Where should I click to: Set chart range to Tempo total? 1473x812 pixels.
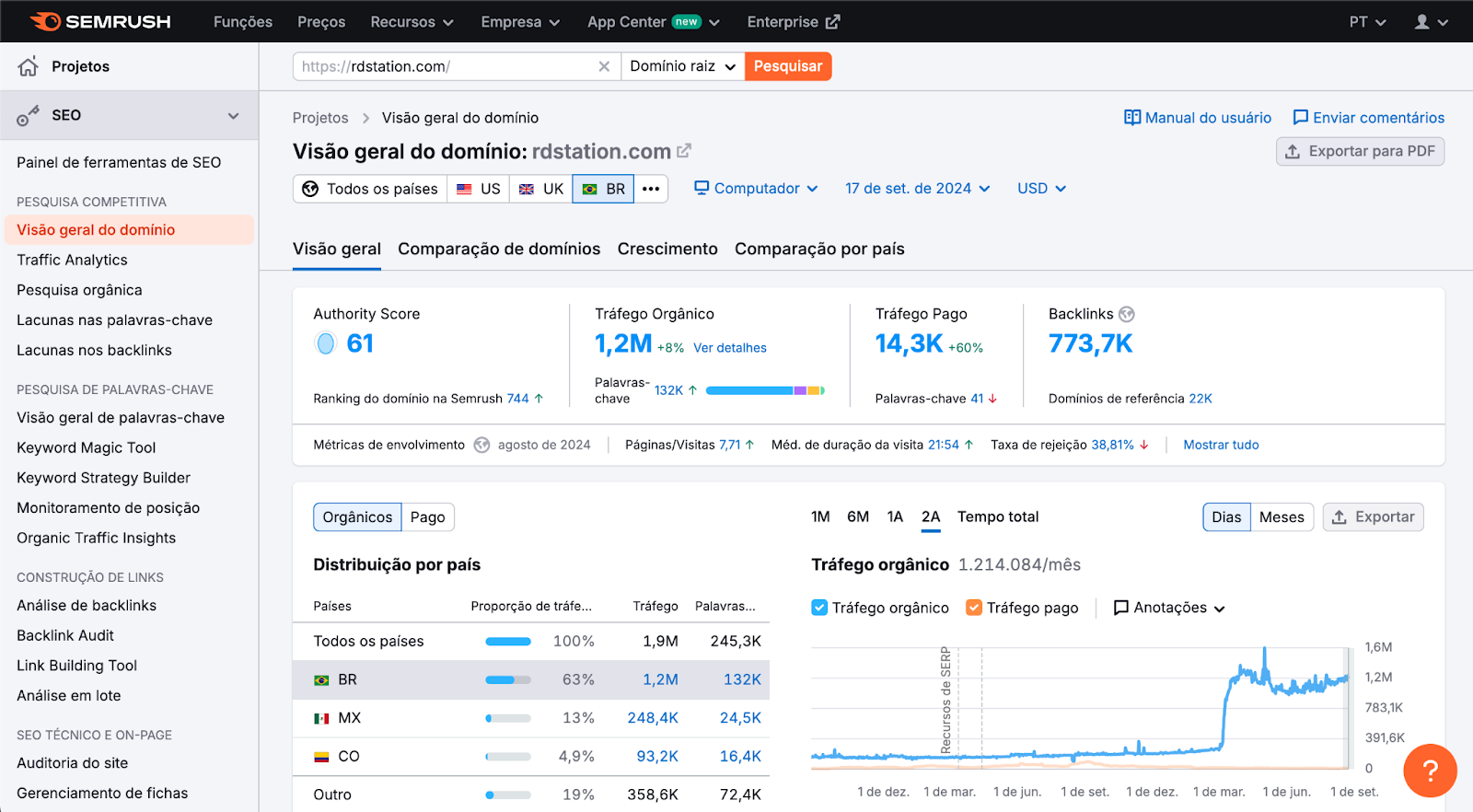click(998, 516)
